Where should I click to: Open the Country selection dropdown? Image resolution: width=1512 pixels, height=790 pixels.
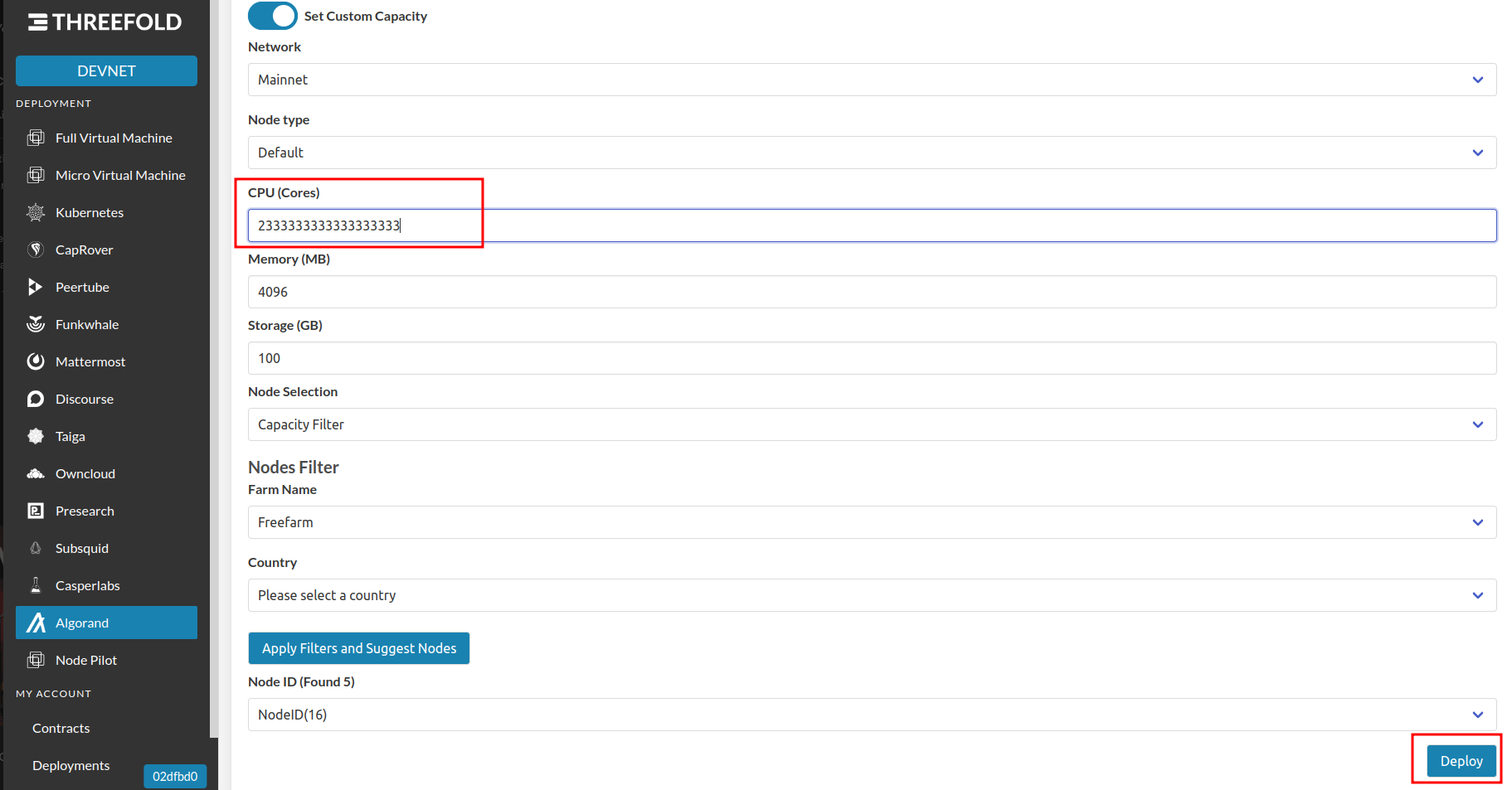point(872,595)
